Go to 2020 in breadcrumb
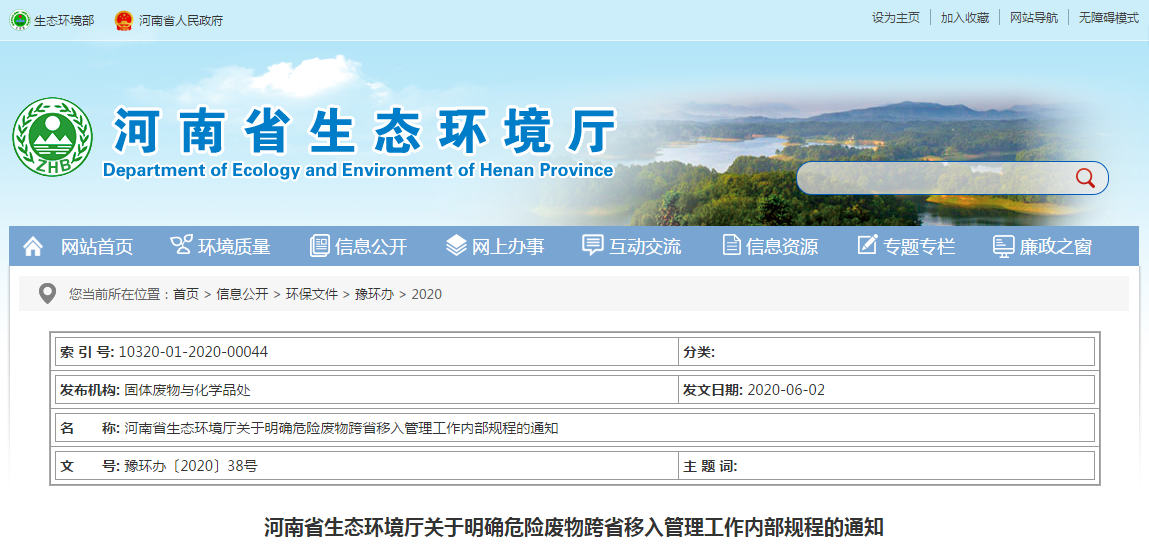This screenshot has height=559, width=1149. [x=427, y=295]
